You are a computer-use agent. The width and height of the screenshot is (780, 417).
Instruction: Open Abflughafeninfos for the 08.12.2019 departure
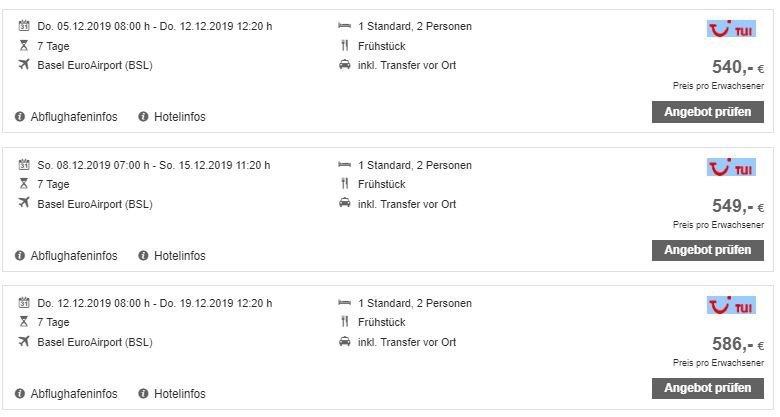tap(73, 256)
